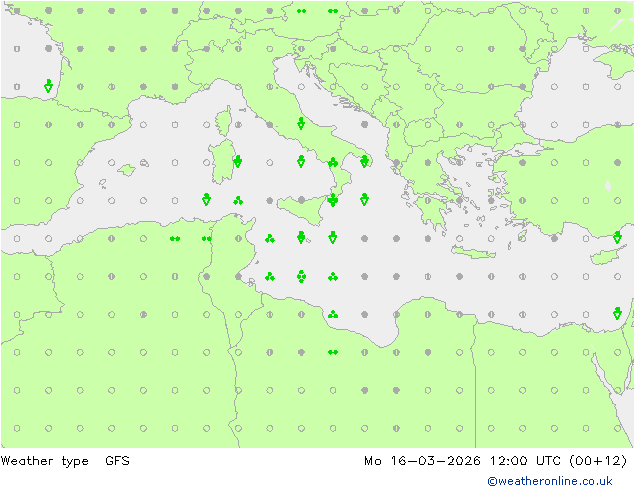Select the green rain symbol on Libya's coast

pyautogui.click(x=333, y=314)
